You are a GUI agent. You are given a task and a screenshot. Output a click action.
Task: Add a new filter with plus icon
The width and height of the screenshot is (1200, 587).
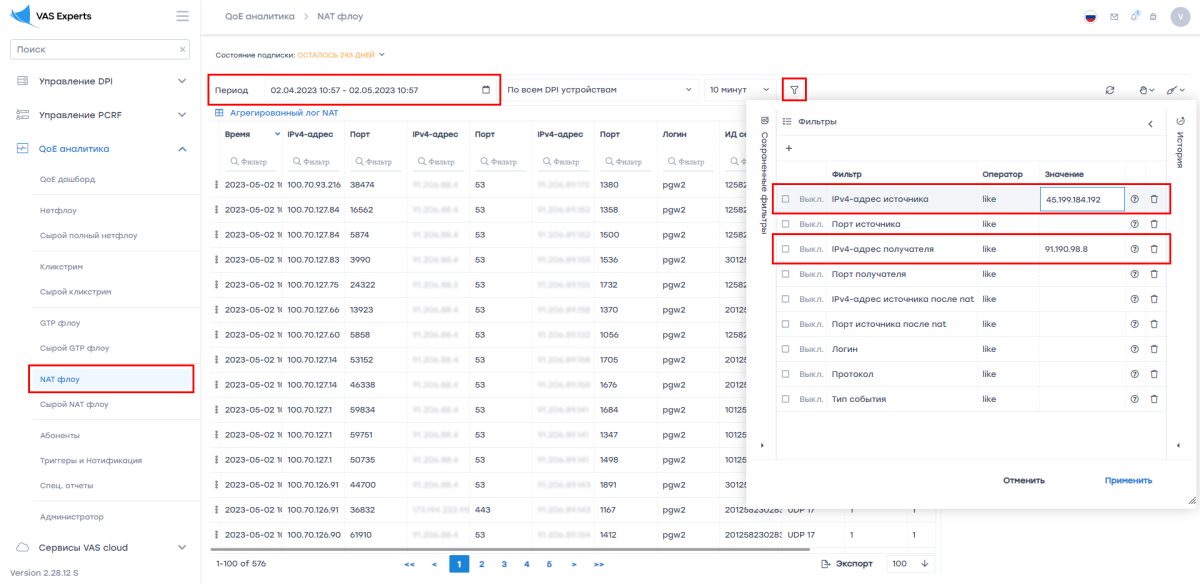[x=788, y=148]
